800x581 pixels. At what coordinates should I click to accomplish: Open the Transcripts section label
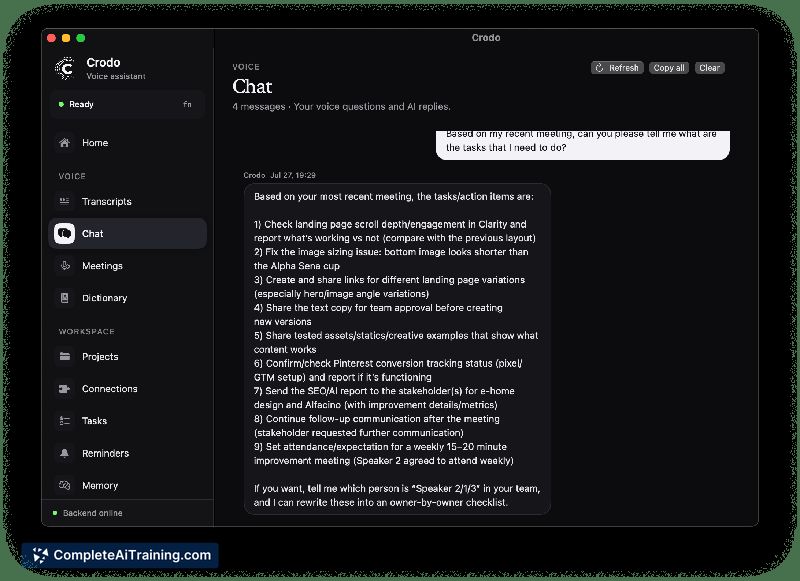point(107,201)
